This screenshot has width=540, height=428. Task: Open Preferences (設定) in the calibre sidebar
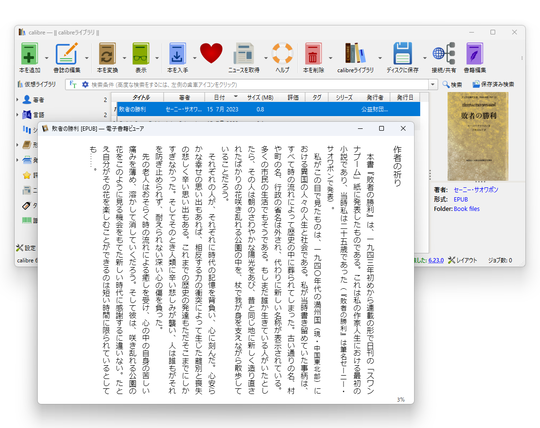(x=26, y=248)
